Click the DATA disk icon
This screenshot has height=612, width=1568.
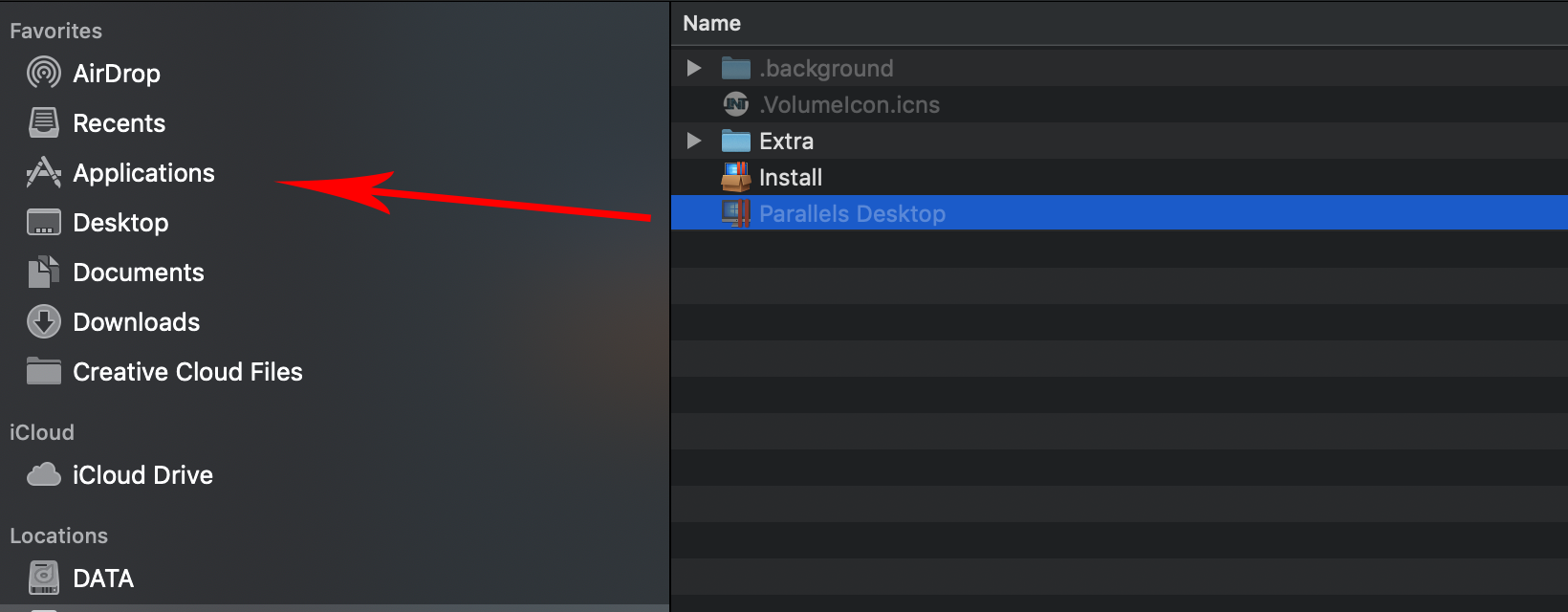click(44, 579)
